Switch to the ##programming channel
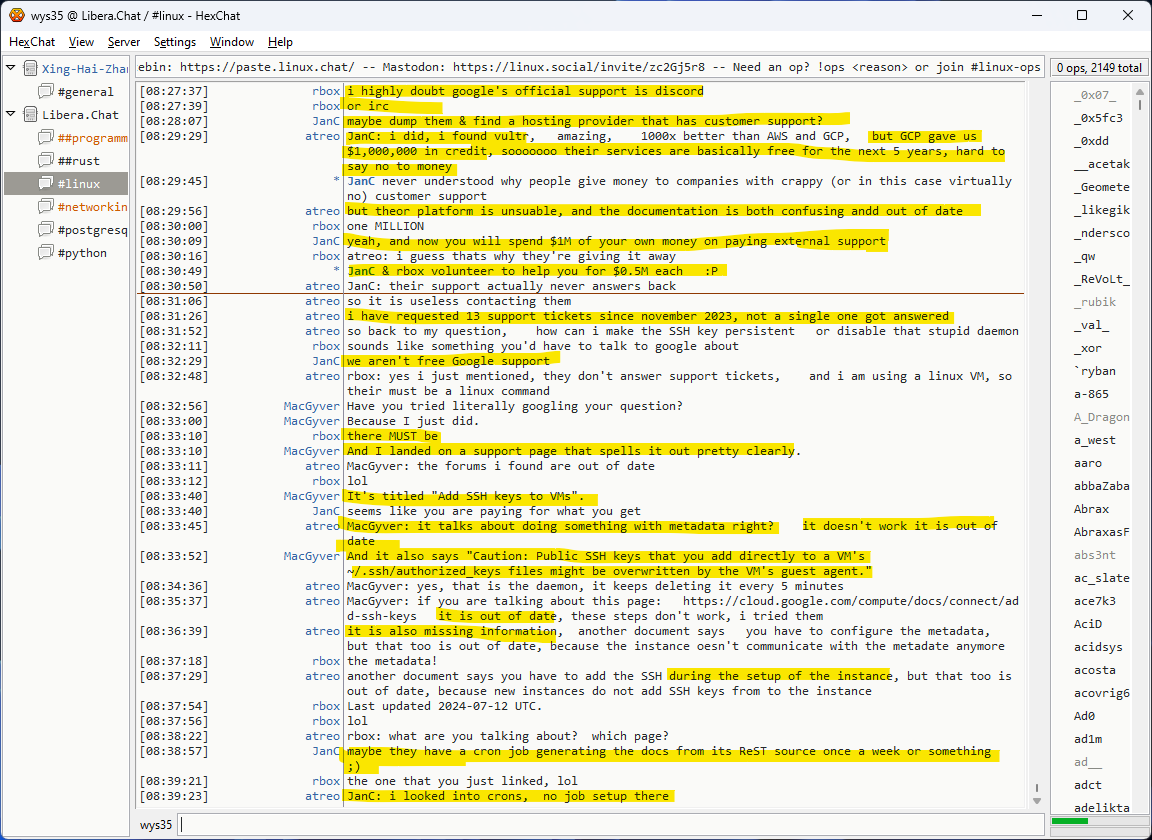 (x=92, y=138)
